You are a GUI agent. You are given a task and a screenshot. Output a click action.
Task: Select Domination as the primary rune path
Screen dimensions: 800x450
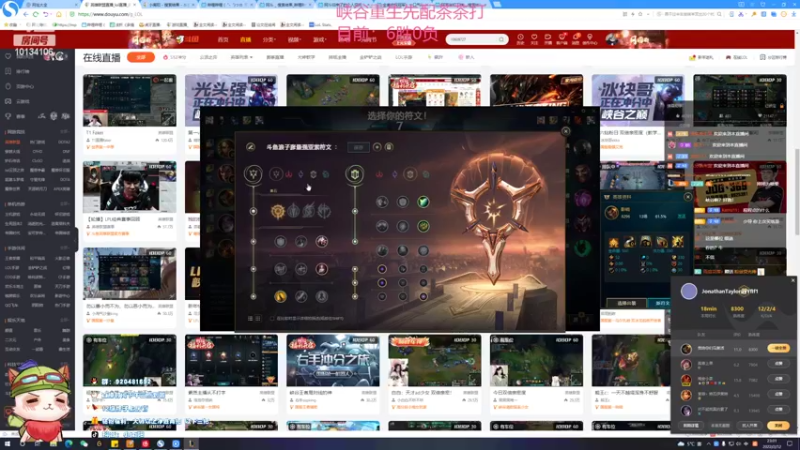click(x=289, y=174)
